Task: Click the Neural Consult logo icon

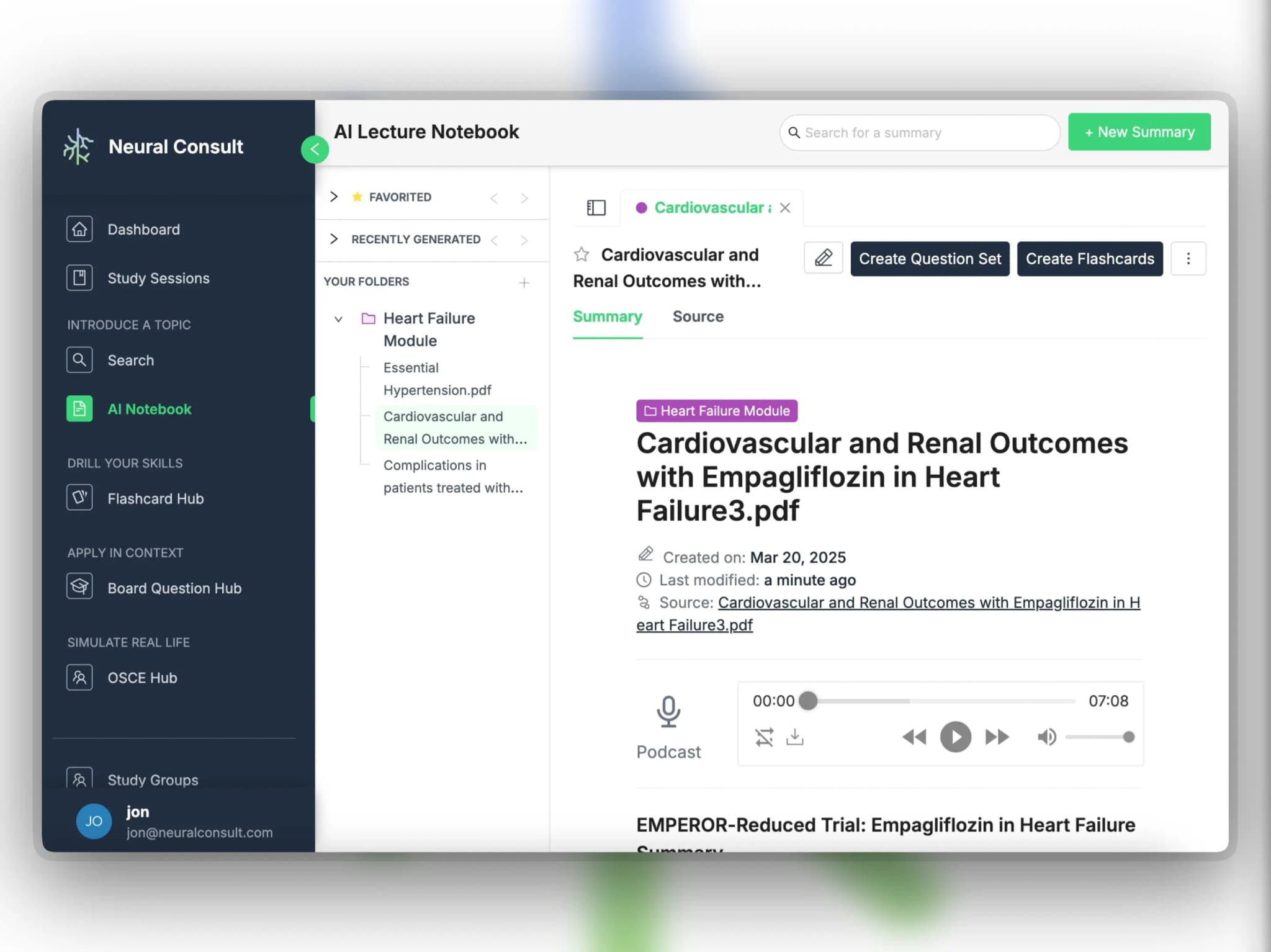Action: pyautogui.click(x=78, y=146)
